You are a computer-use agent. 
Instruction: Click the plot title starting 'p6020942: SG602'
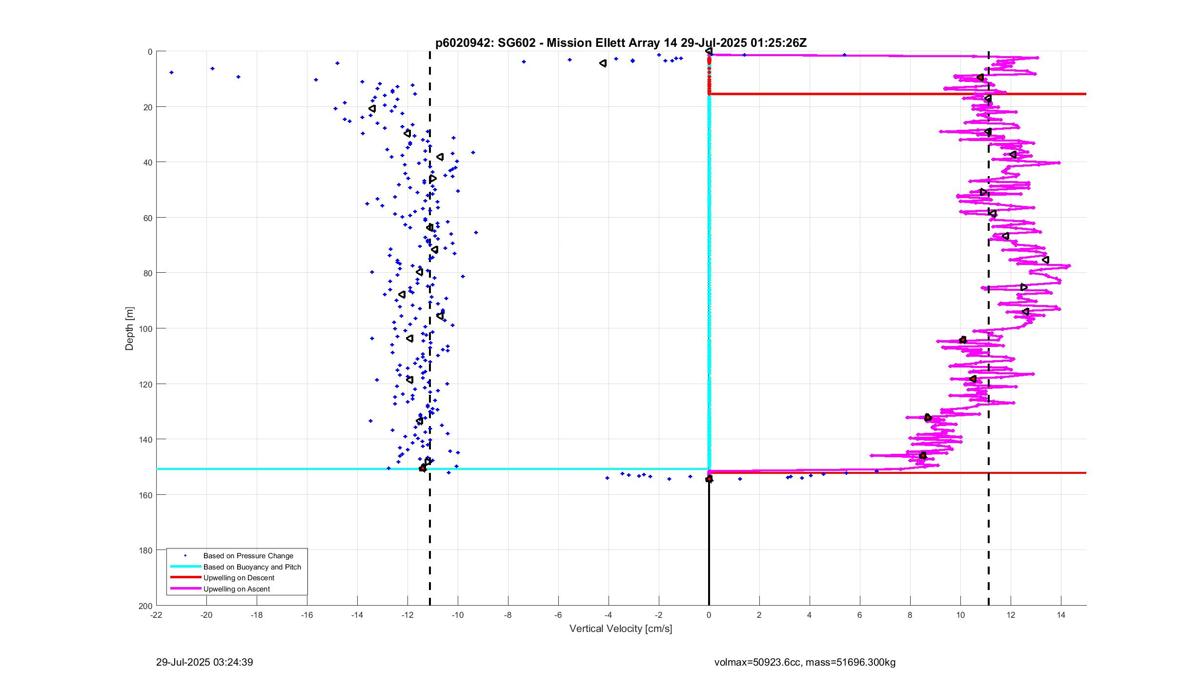coord(621,43)
